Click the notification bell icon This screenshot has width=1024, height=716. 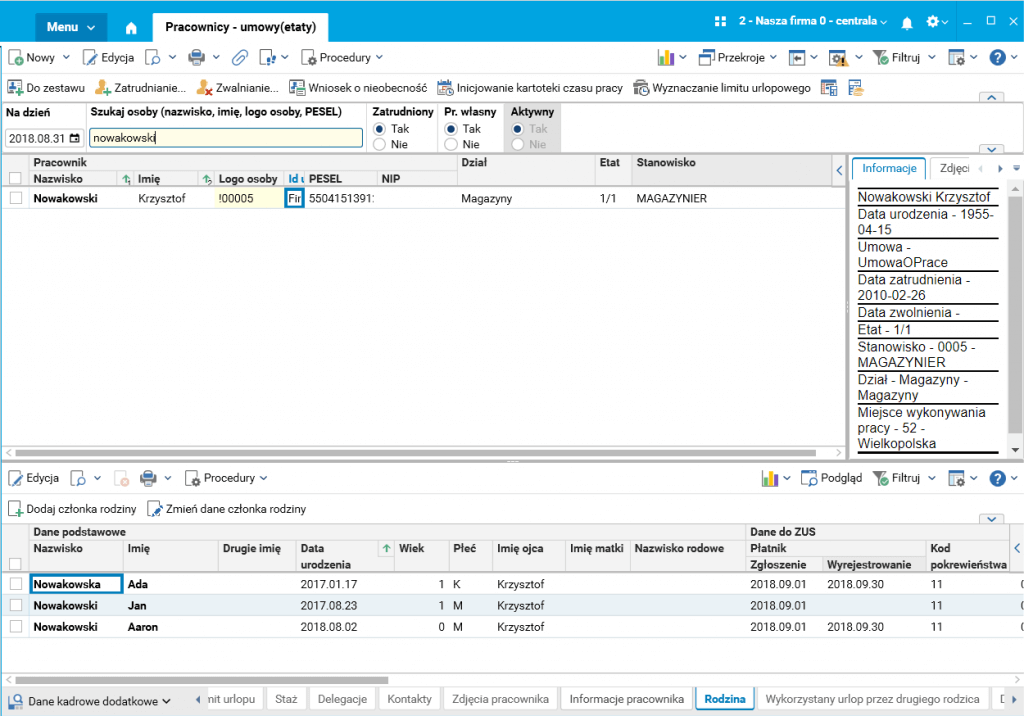[907, 22]
